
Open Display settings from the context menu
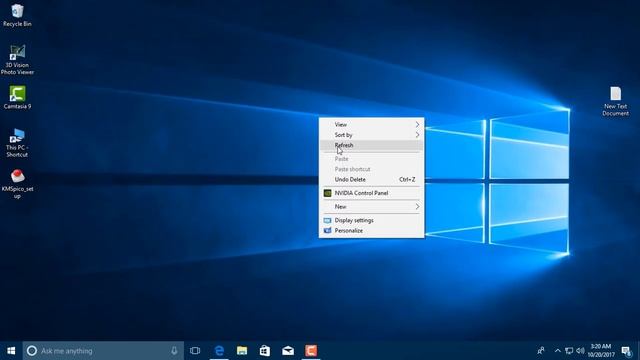pos(371,220)
